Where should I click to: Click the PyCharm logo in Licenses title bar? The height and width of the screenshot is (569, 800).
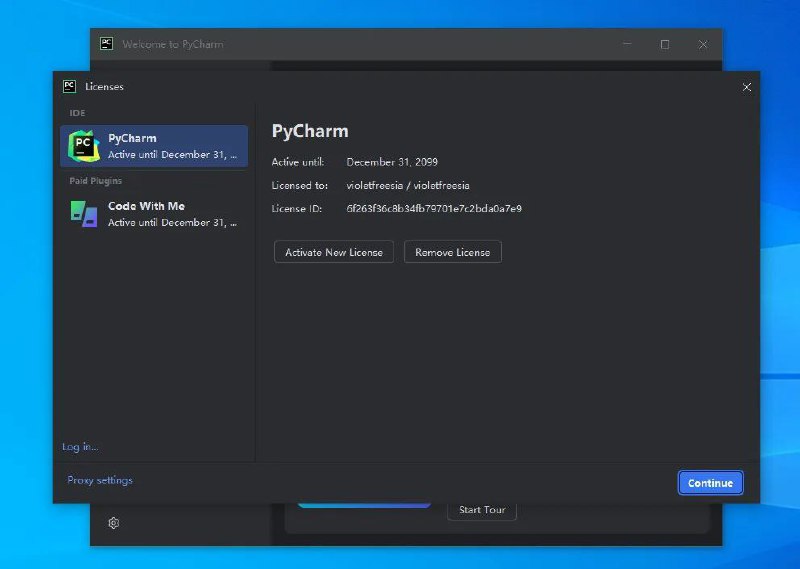69,86
